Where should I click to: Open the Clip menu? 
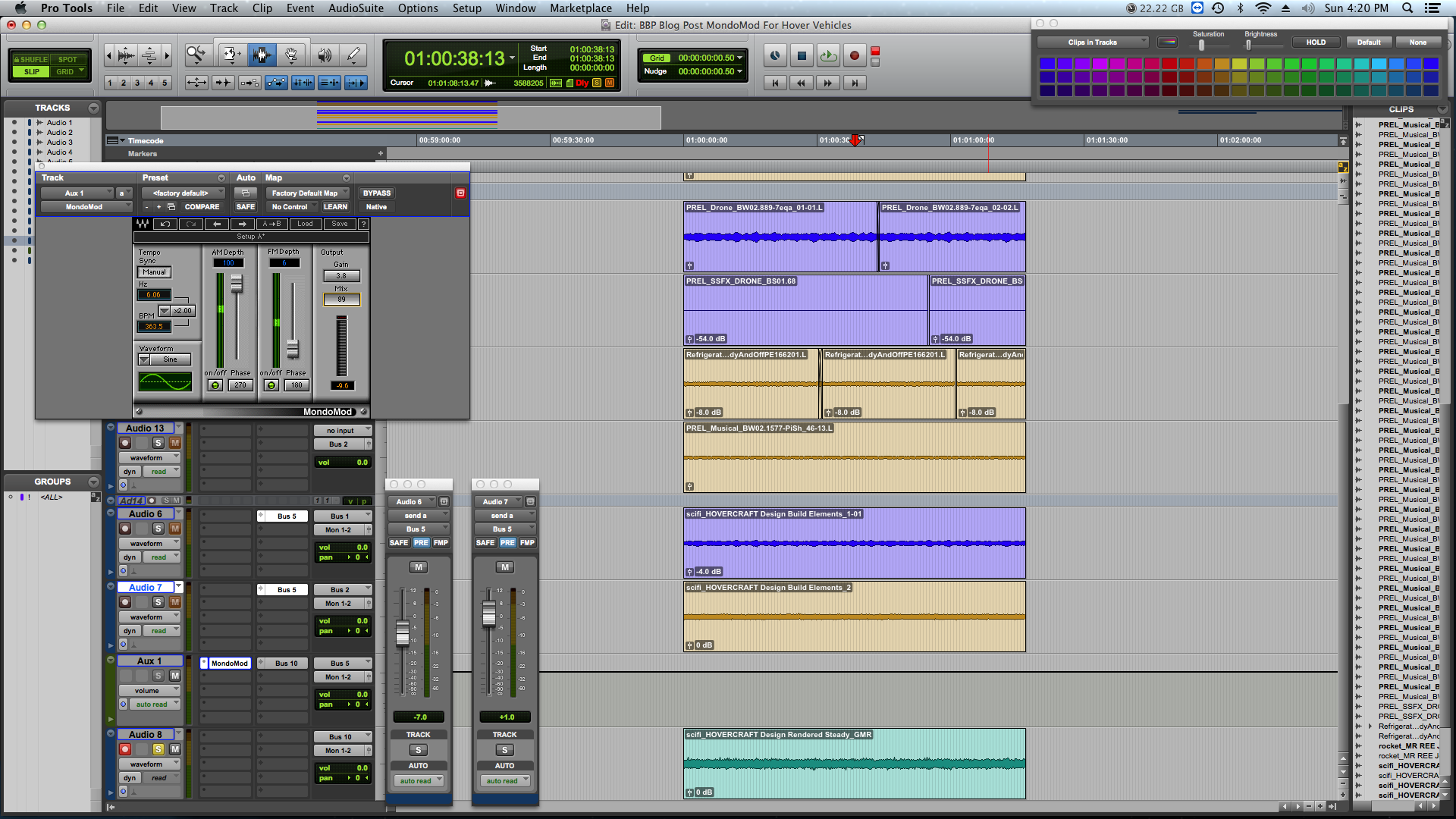[262, 8]
